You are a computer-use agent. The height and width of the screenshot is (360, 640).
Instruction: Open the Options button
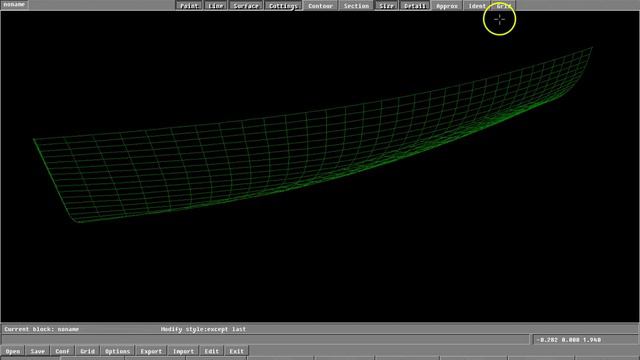[x=117, y=351]
